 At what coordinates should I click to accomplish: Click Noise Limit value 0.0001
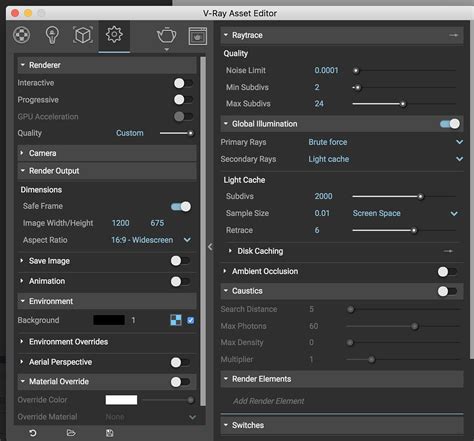(326, 70)
